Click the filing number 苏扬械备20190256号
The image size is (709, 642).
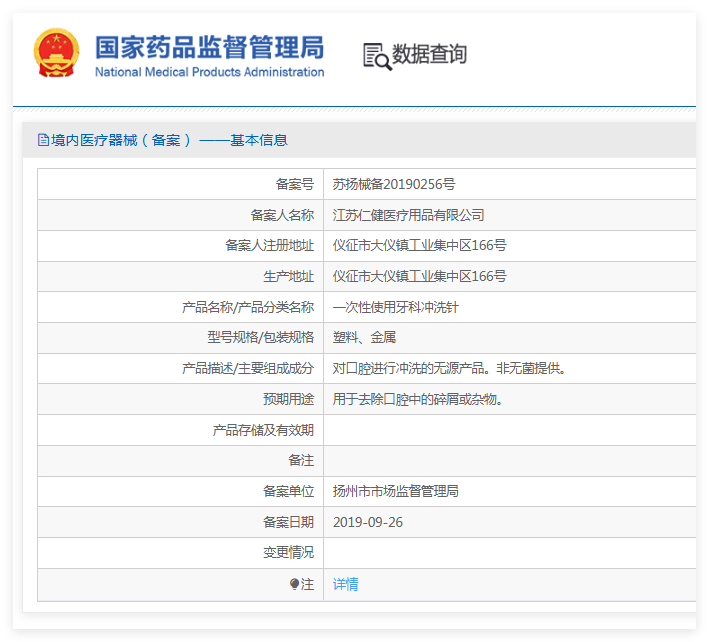(x=393, y=184)
